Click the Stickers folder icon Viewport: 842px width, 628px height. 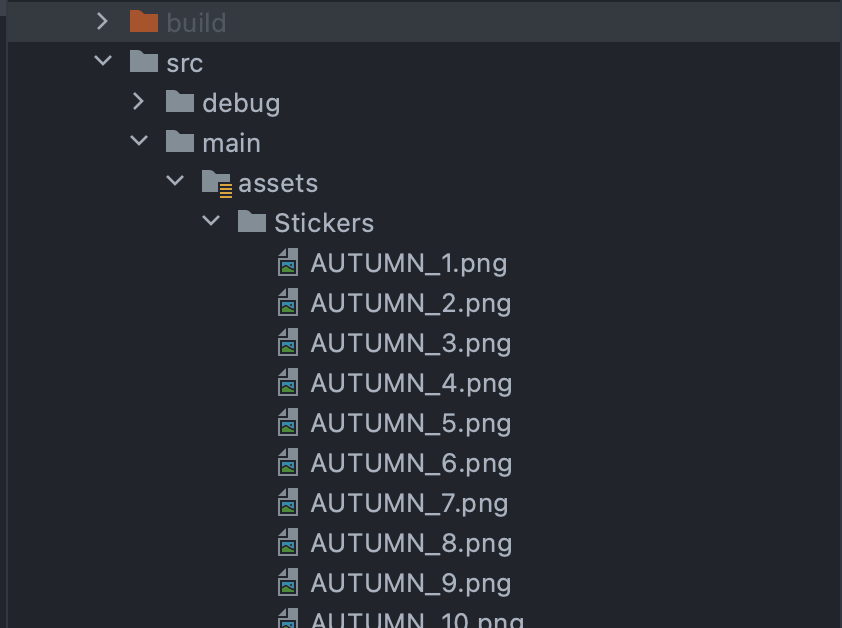tap(252, 222)
